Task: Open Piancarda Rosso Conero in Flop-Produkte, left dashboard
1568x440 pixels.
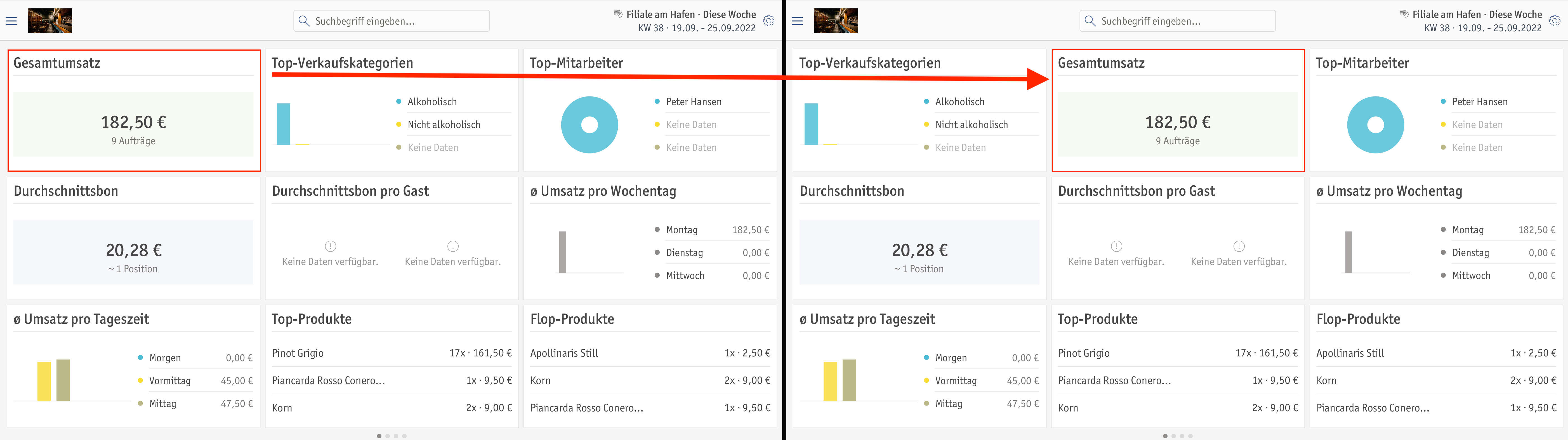Action: pos(650,408)
